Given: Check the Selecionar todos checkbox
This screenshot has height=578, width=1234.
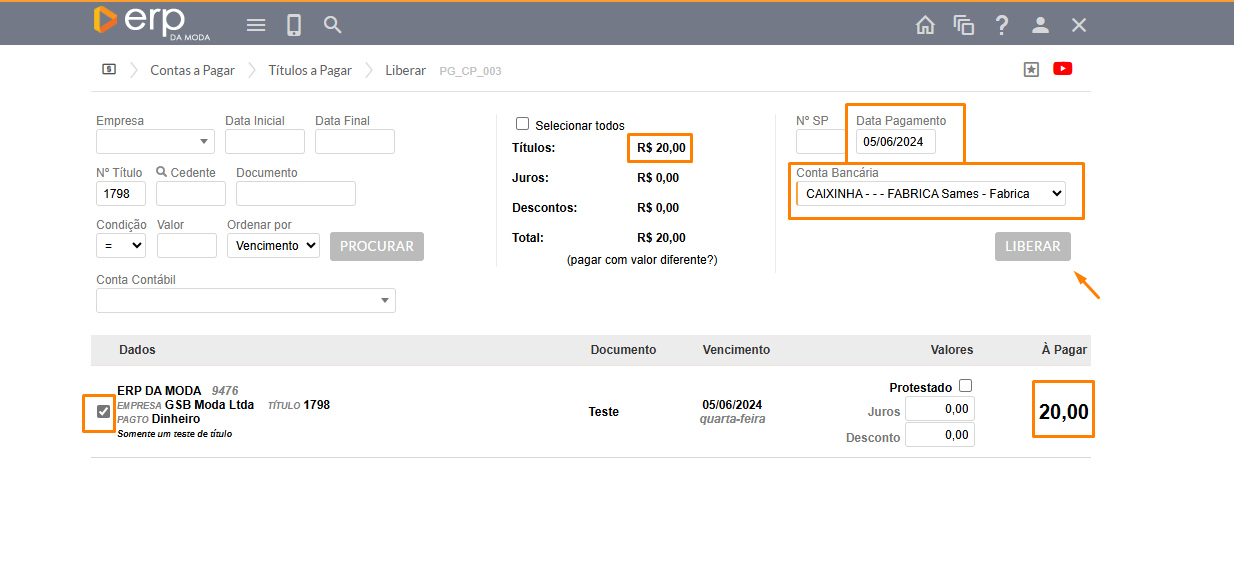Looking at the screenshot, I should pyautogui.click(x=522, y=124).
